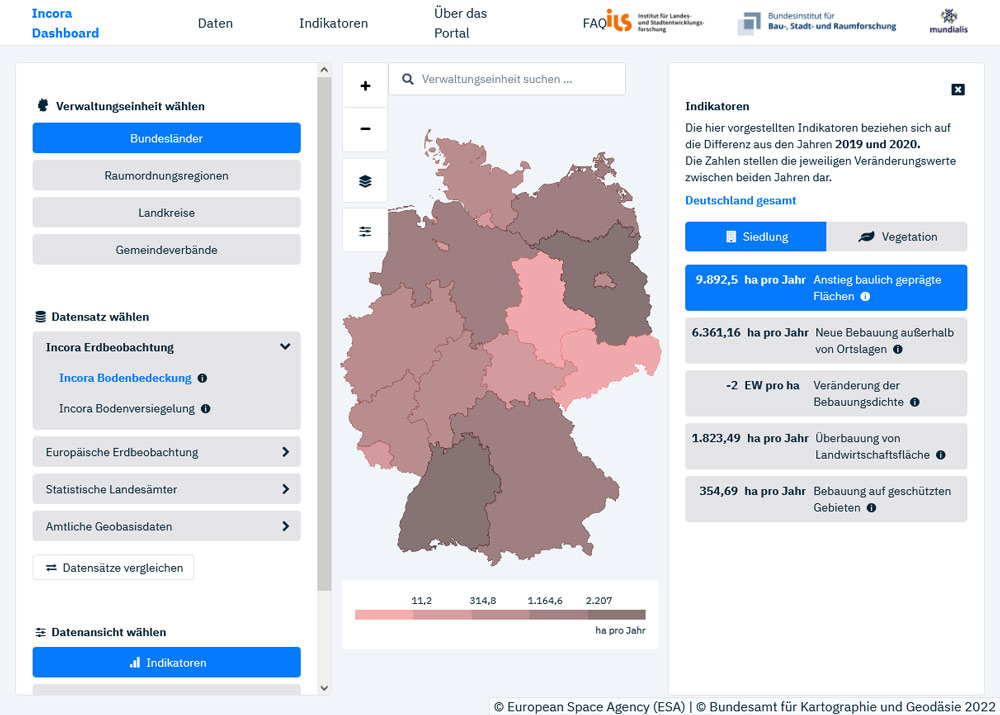
Task: Zoom out of the map
Action: click(365, 129)
